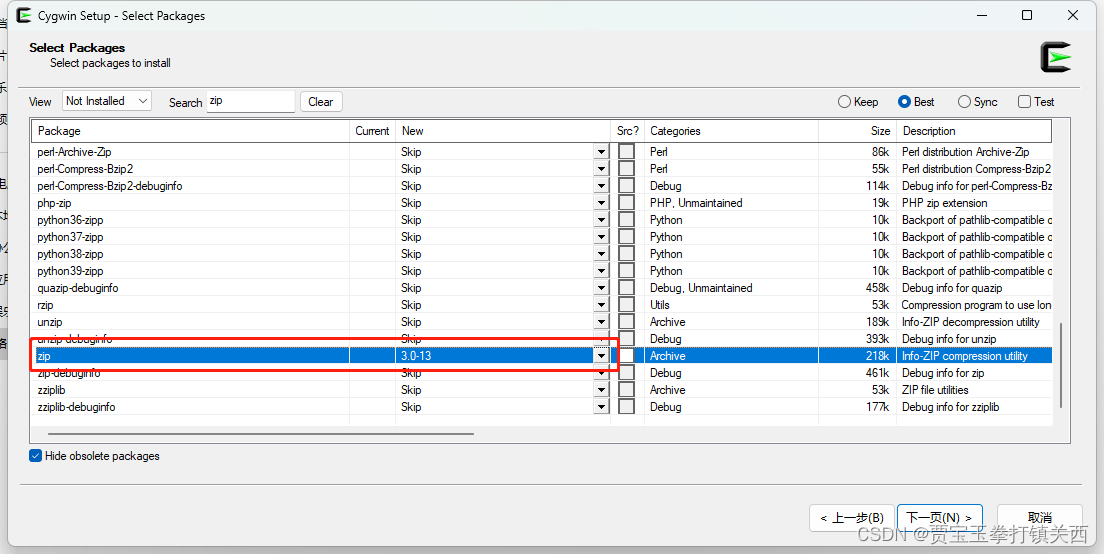The height and width of the screenshot is (554, 1104).
Task: Open version dropdown for perl-Archive-Zip
Action: (601, 151)
